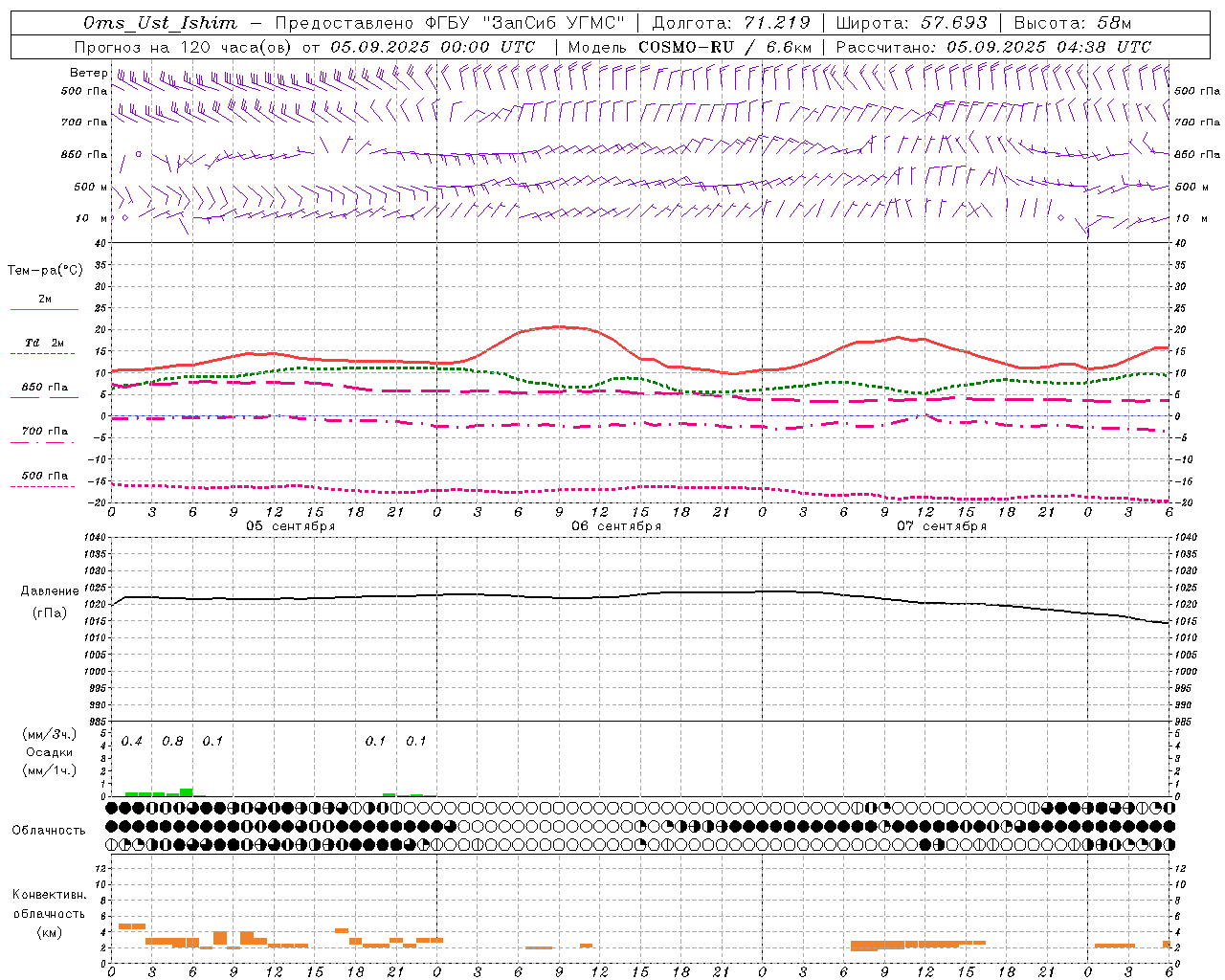Click the Тем-ра(°C) temperature axis label
Screen dimensions: 1225x980
tap(45, 271)
